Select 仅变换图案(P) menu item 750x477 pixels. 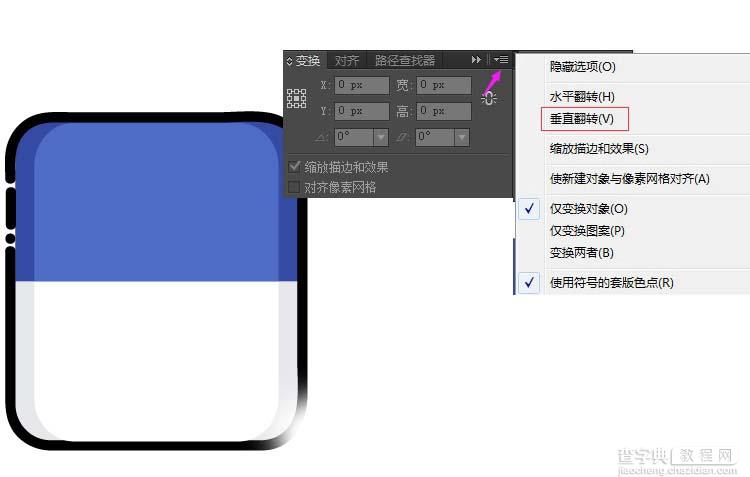(x=587, y=231)
